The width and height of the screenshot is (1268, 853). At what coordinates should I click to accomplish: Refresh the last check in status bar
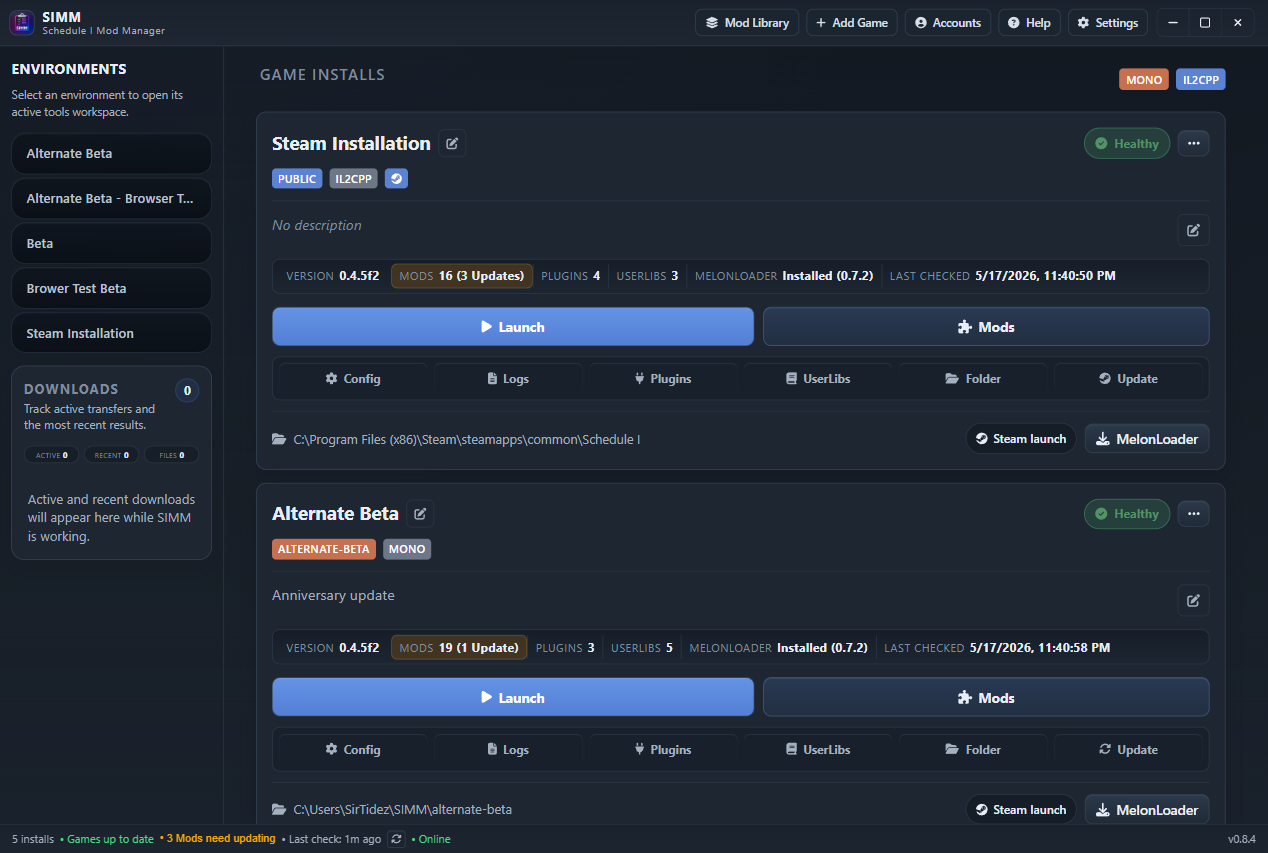[x=396, y=839]
